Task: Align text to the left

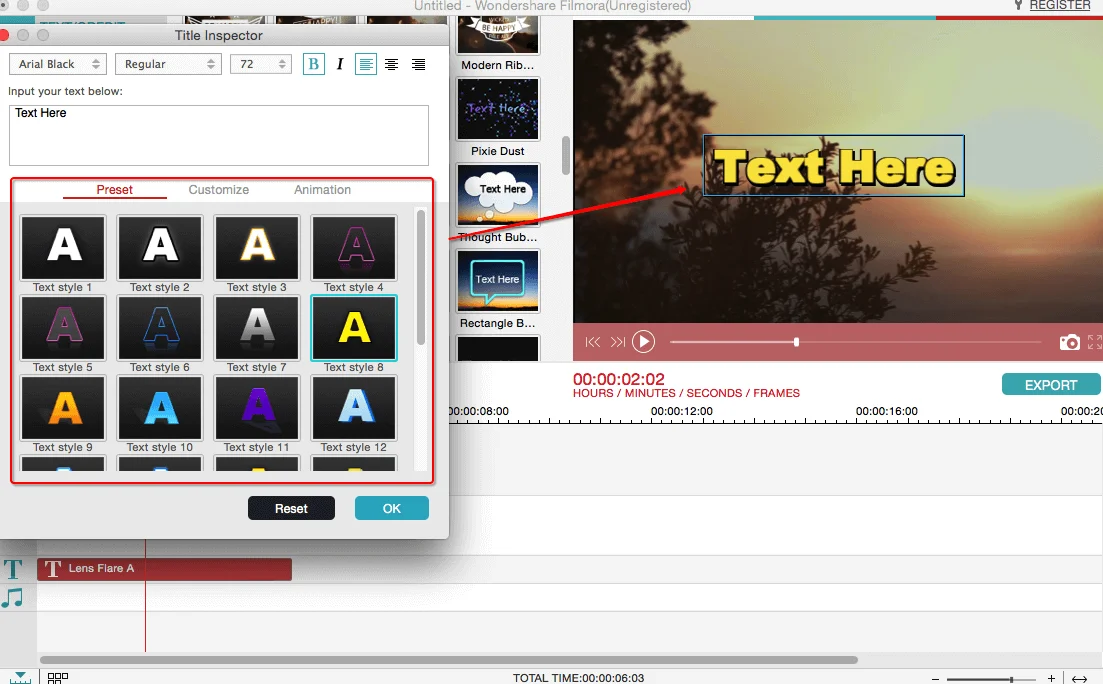Action: [x=366, y=64]
